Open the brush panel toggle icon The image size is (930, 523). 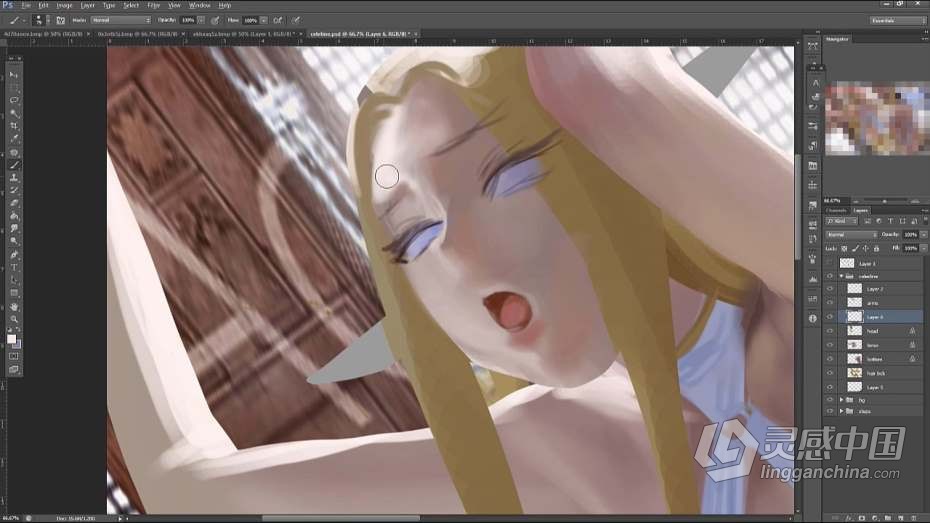[60, 20]
